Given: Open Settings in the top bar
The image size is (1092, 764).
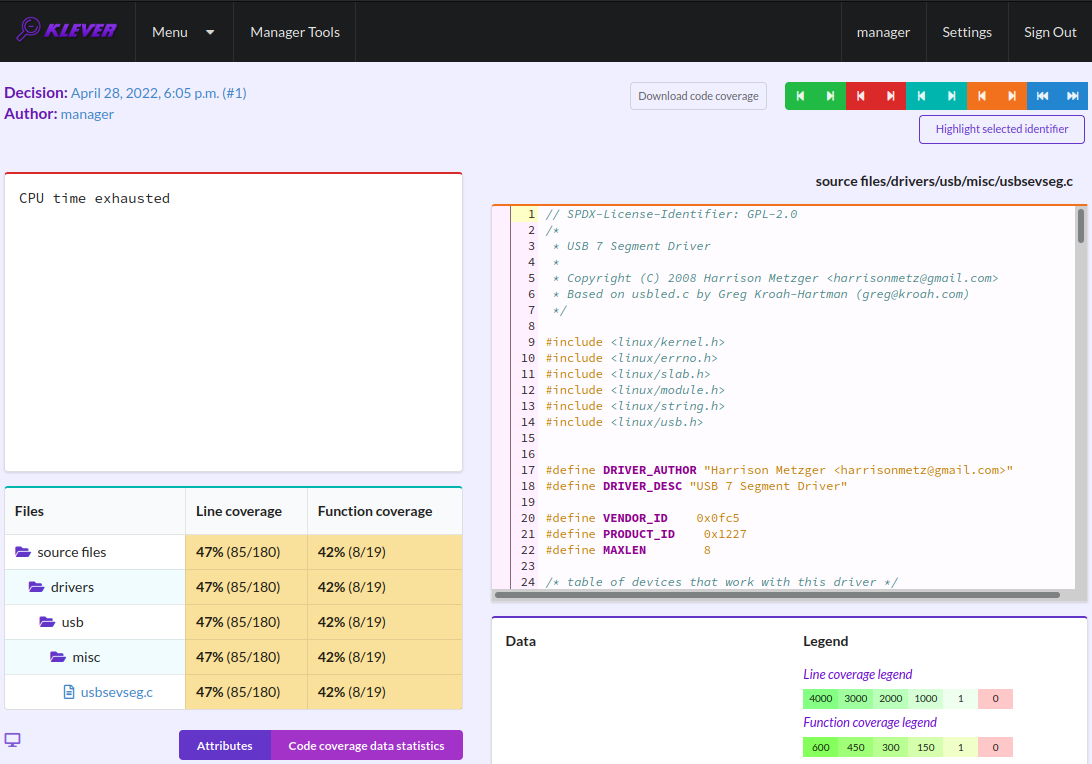Looking at the screenshot, I should [967, 32].
